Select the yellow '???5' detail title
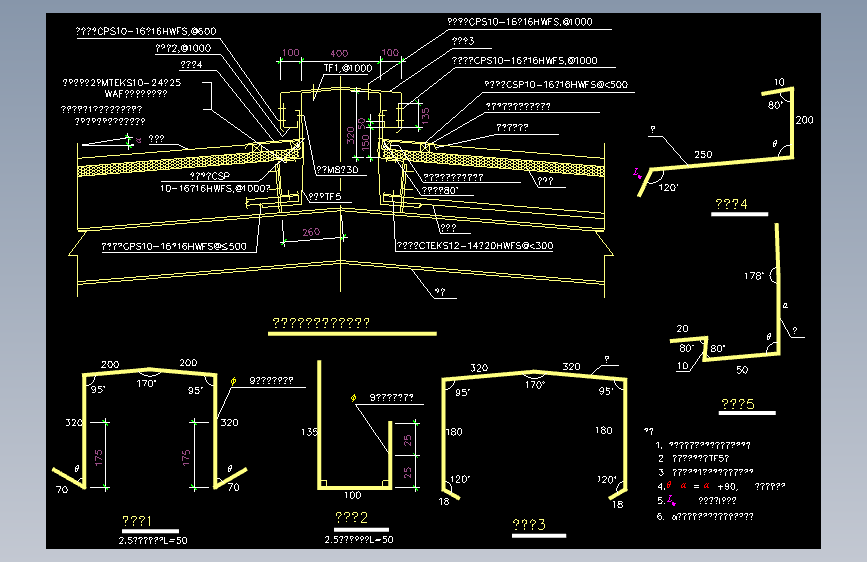This screenshot has width=867, height=562. (x=738, y=404)
